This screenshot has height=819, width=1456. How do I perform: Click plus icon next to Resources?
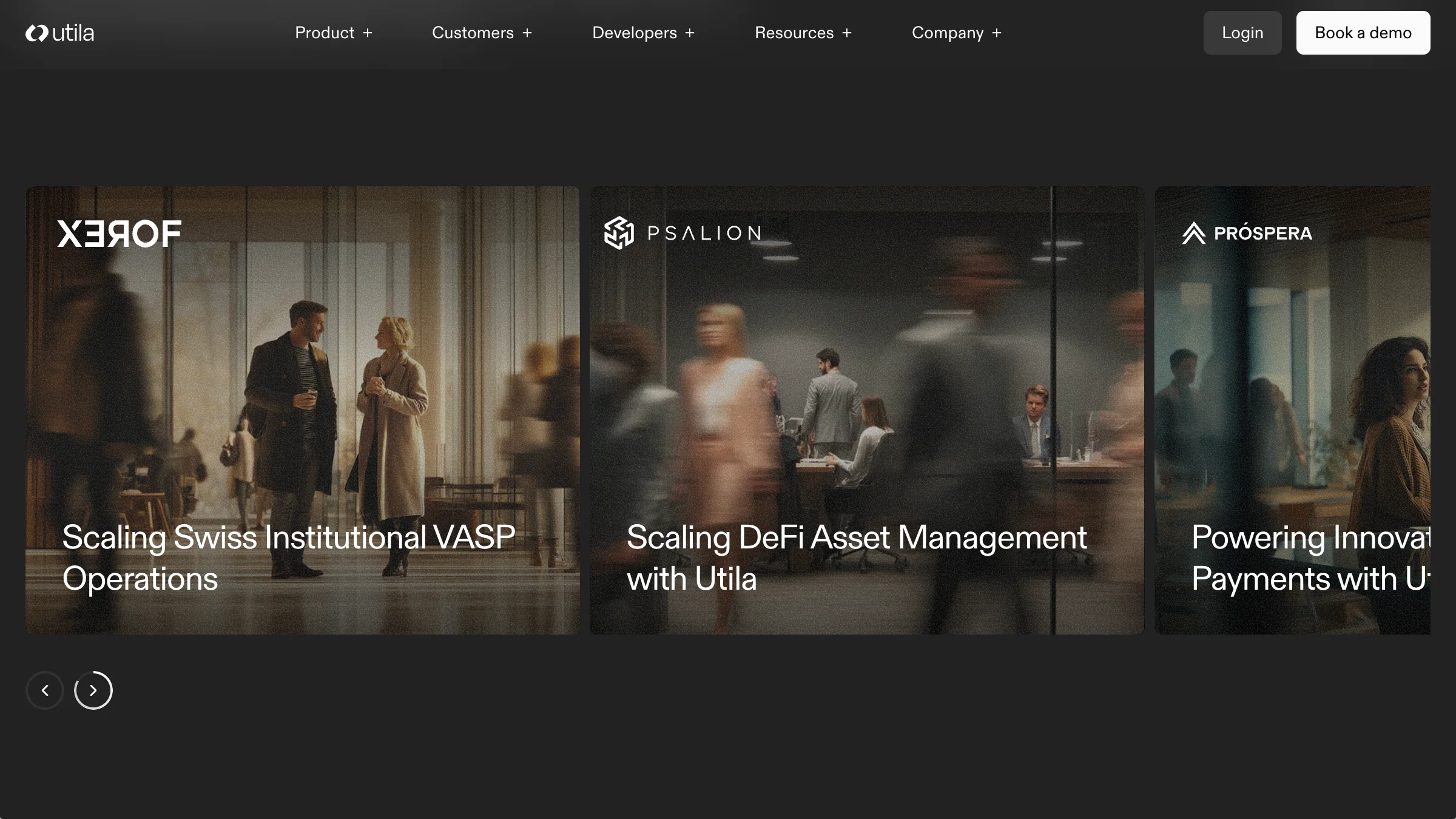(x=847, y=33)
